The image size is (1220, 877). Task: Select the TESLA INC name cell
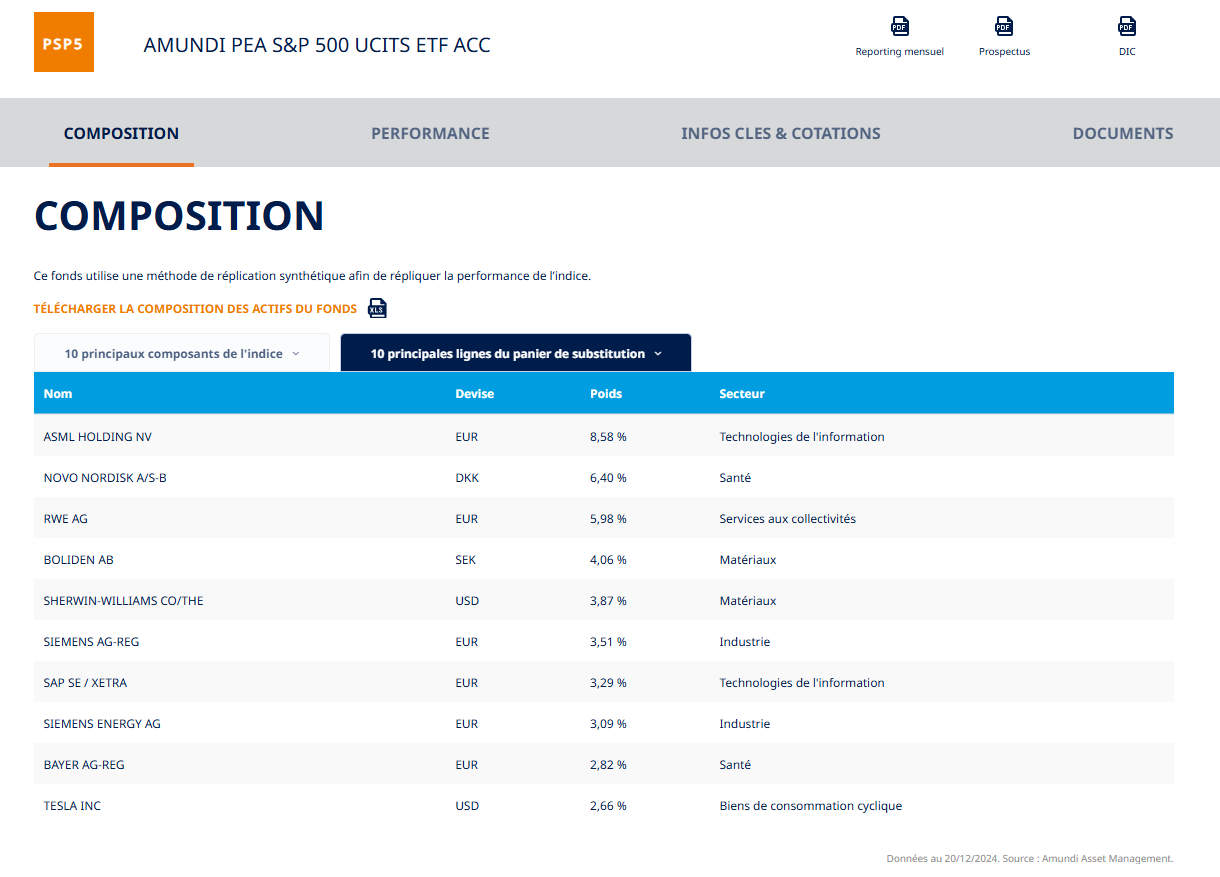pos(72,806)
